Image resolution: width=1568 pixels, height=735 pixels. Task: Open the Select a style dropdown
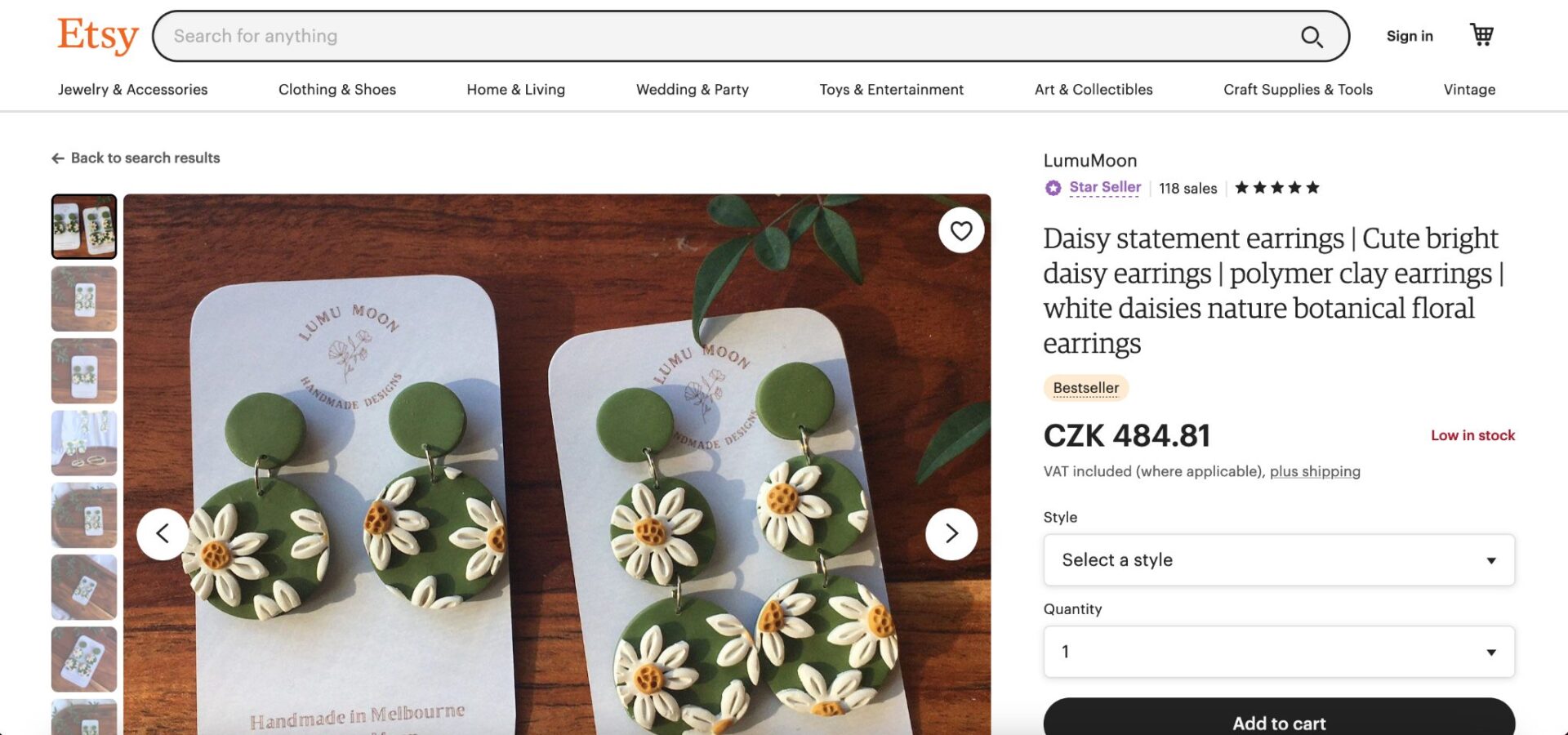tap(1278, 560)
